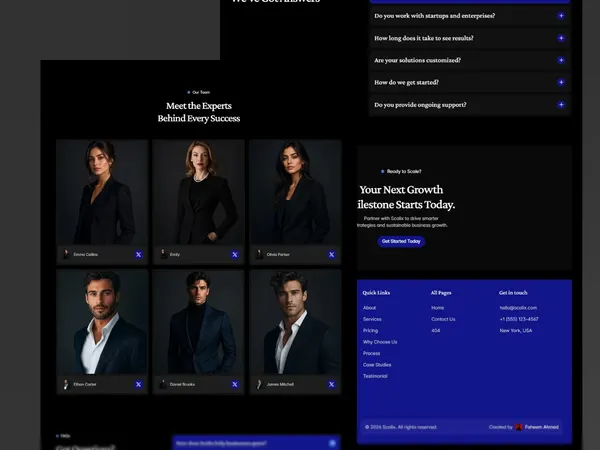The width and height of the screenshot is (600, 450).
Task: Expand 'How do we get started?' question
Action: coord(470,82)
